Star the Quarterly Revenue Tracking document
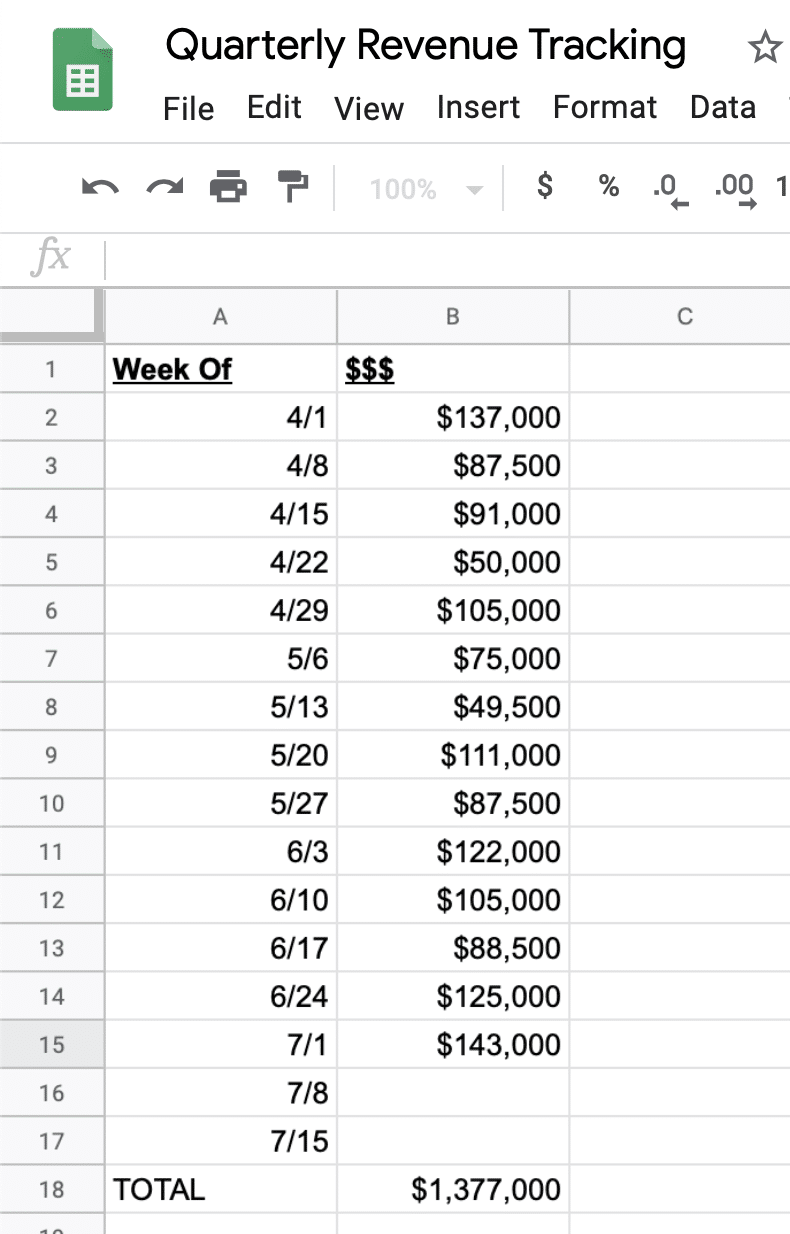Screen dimensions: 790x1234 pyautogui.click(x=764, y=47)
